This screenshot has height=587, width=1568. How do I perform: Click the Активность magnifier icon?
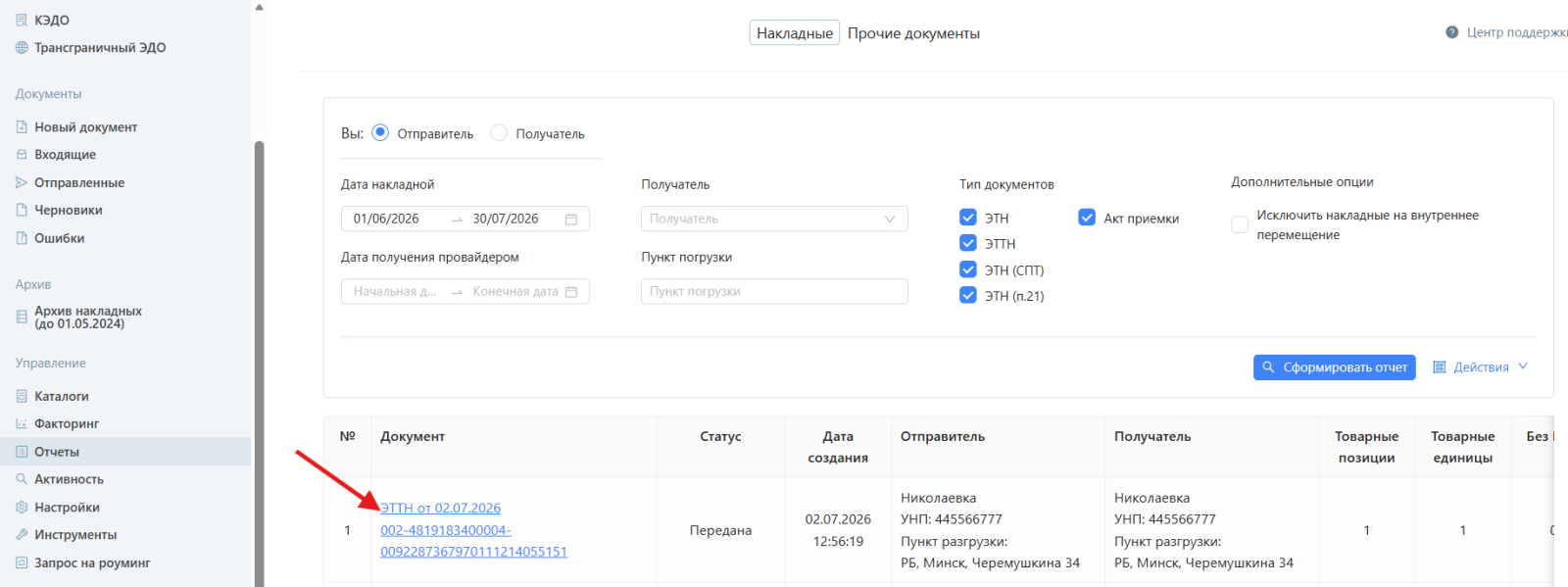22,479
